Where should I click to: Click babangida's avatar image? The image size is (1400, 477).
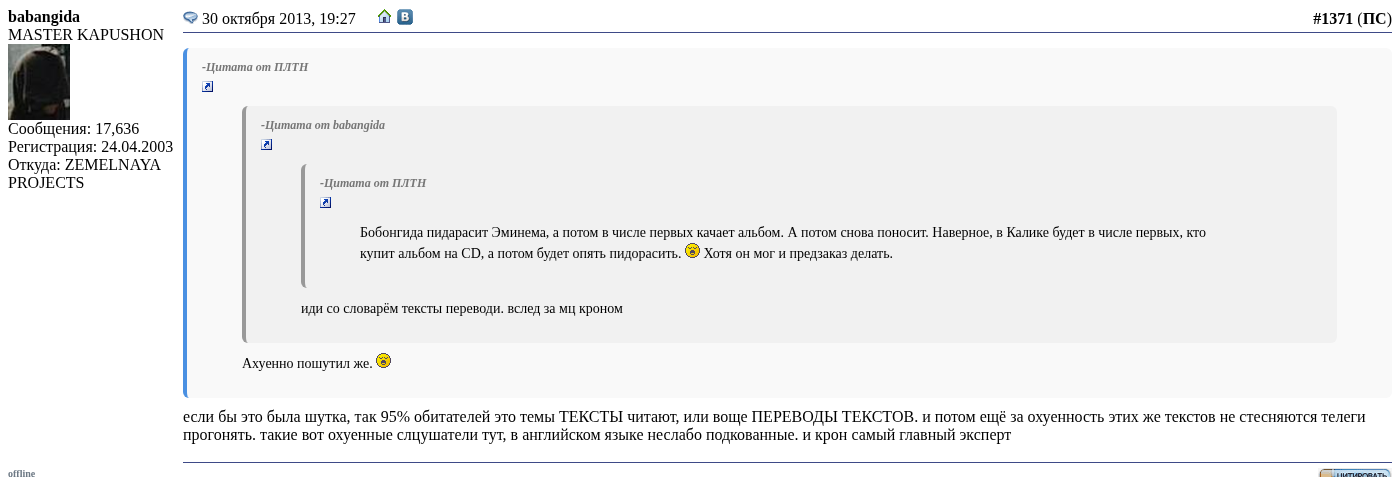click(39, 82)
